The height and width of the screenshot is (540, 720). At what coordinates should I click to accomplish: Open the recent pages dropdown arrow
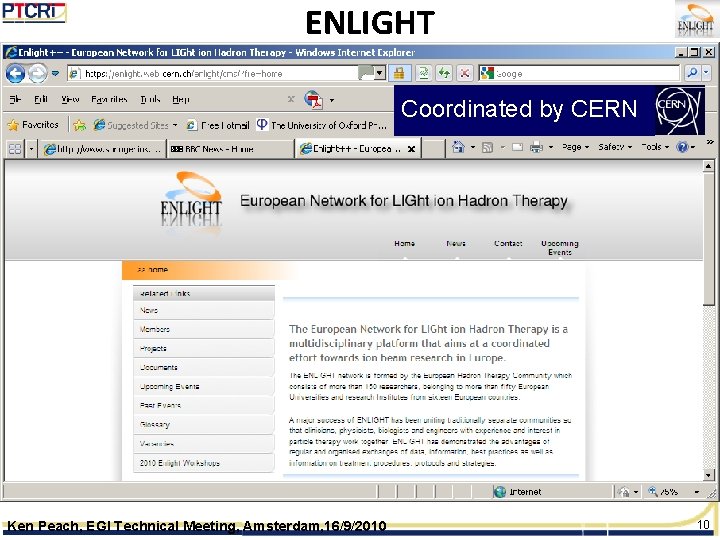click(x=55, y=73)
